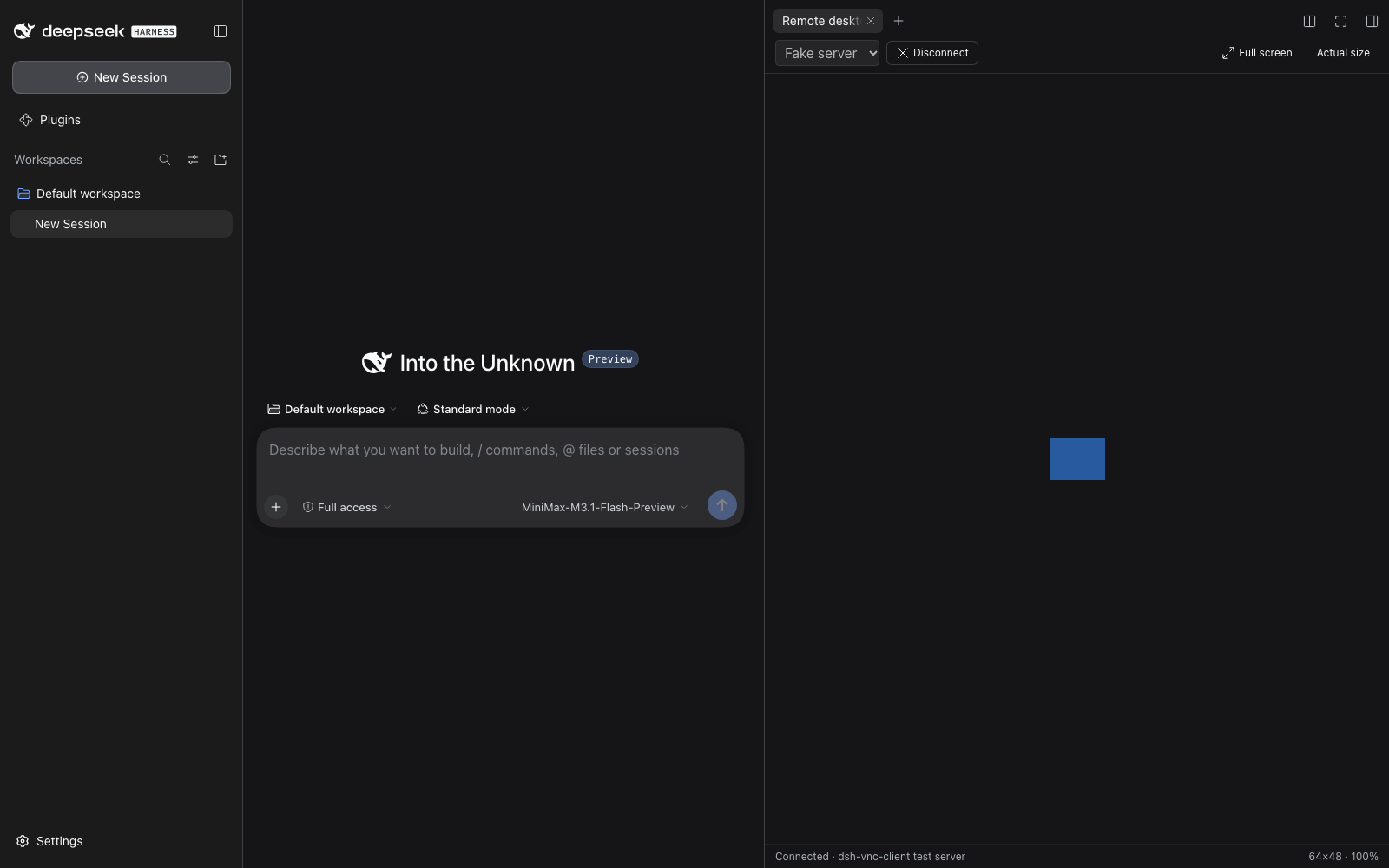Choose model MiniMax-M3.1-Flash-Preview dropdown
The height and width of the screenshot is (868, 1389).
click(605, 508)
